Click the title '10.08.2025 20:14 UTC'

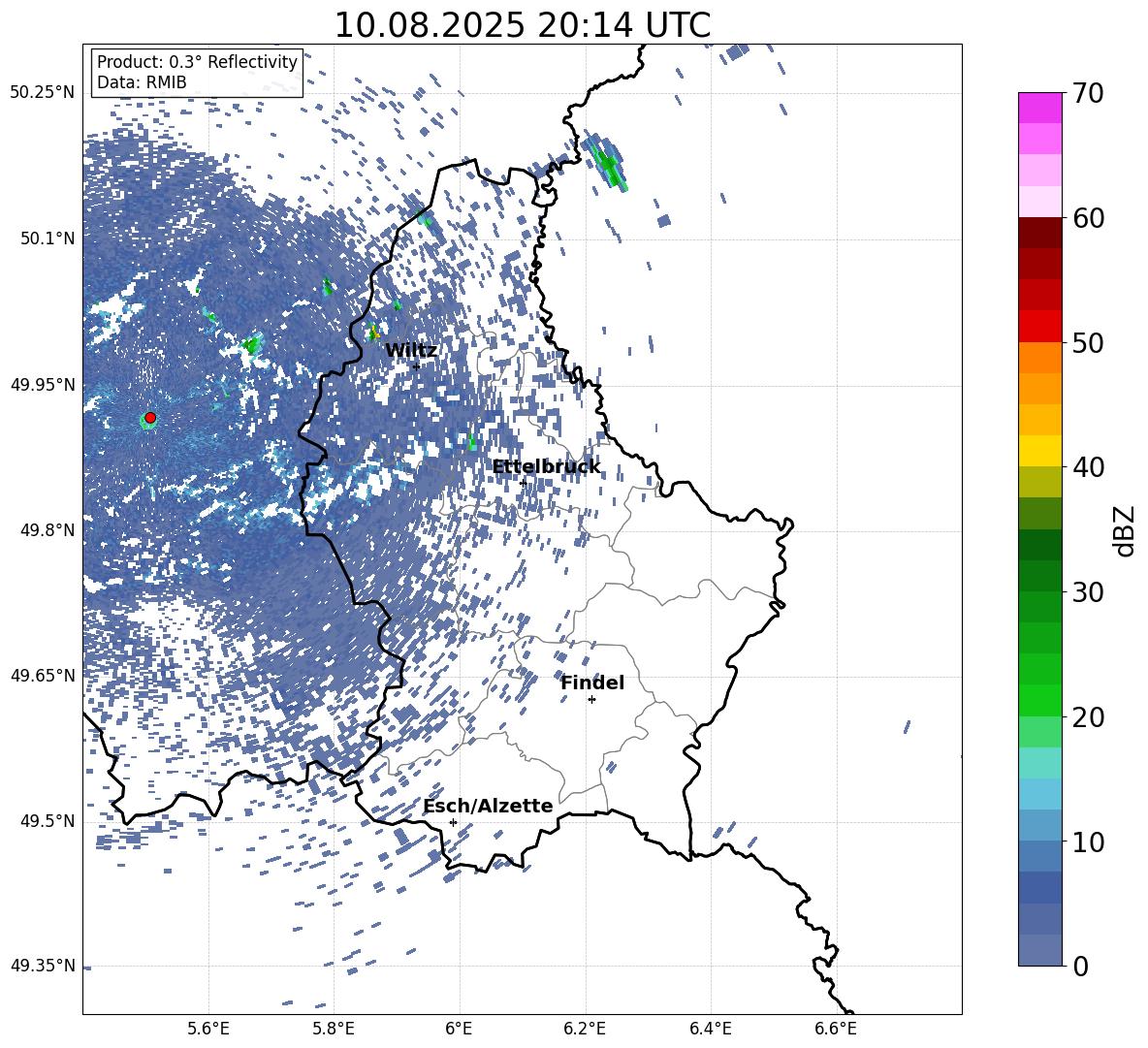(x=523, y=25)
